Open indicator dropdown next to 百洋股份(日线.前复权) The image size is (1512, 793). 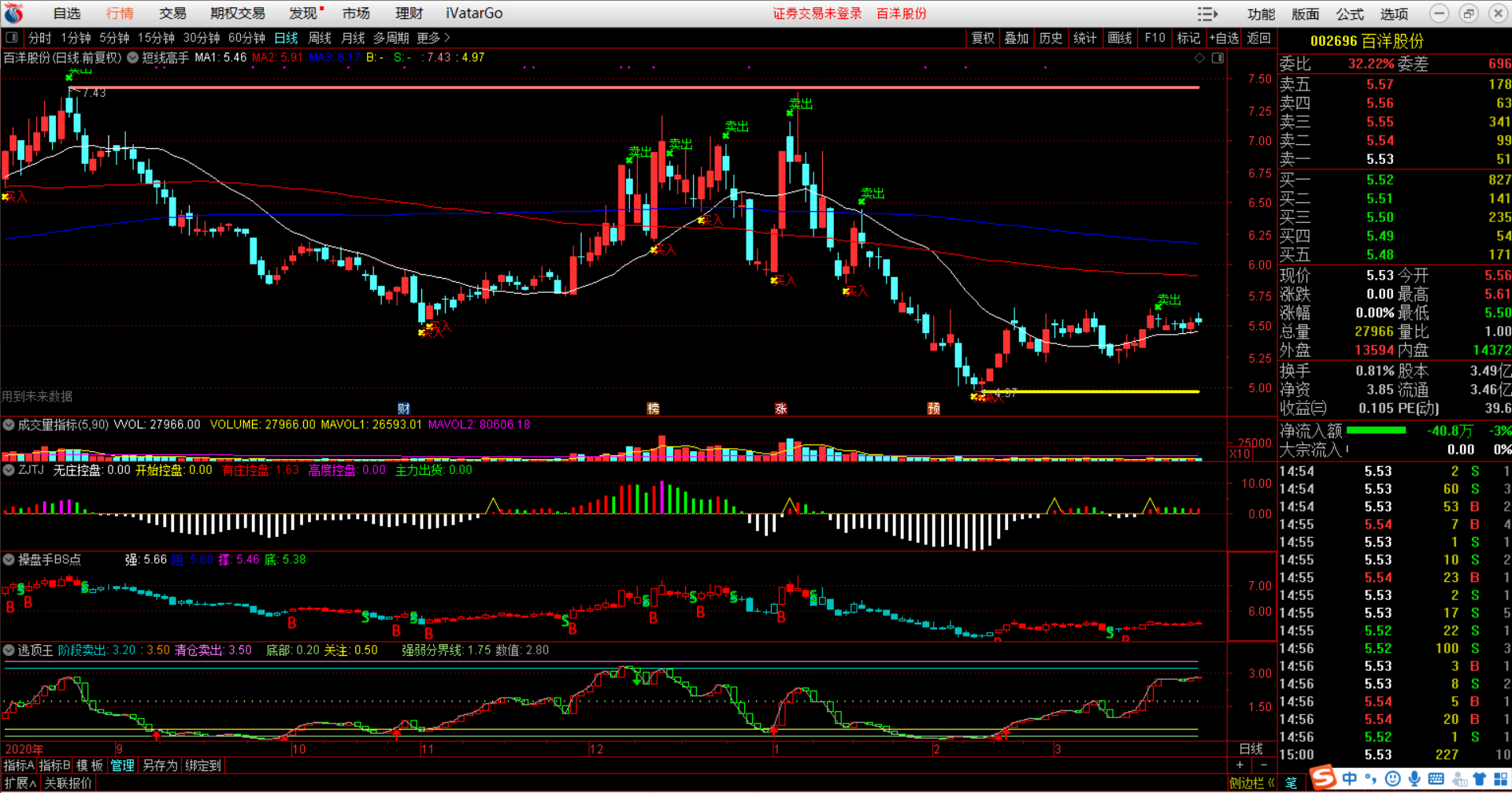pyautogui.click(x=133, y=57)
